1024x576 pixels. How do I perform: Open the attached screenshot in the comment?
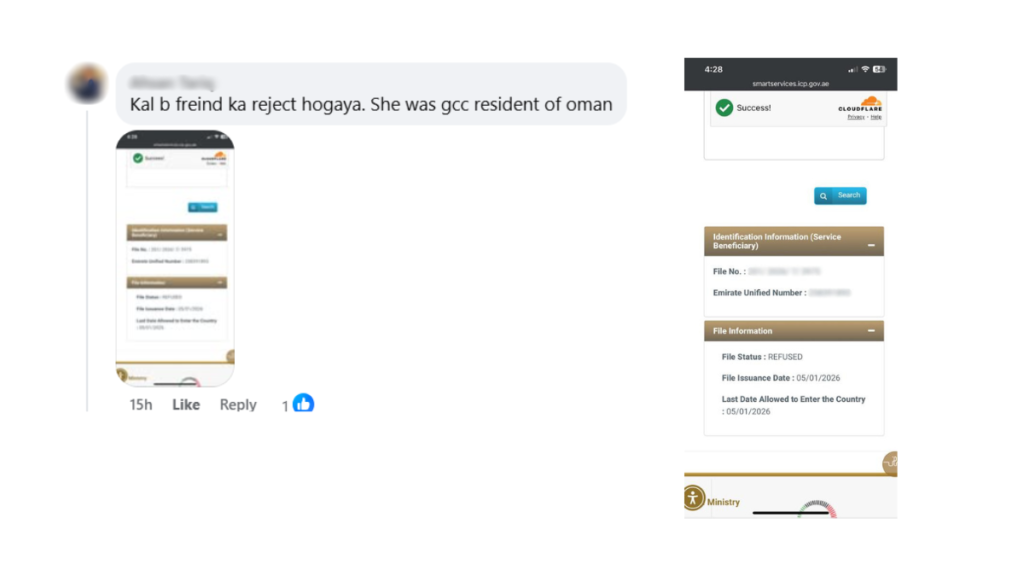(x=174, y=258)
